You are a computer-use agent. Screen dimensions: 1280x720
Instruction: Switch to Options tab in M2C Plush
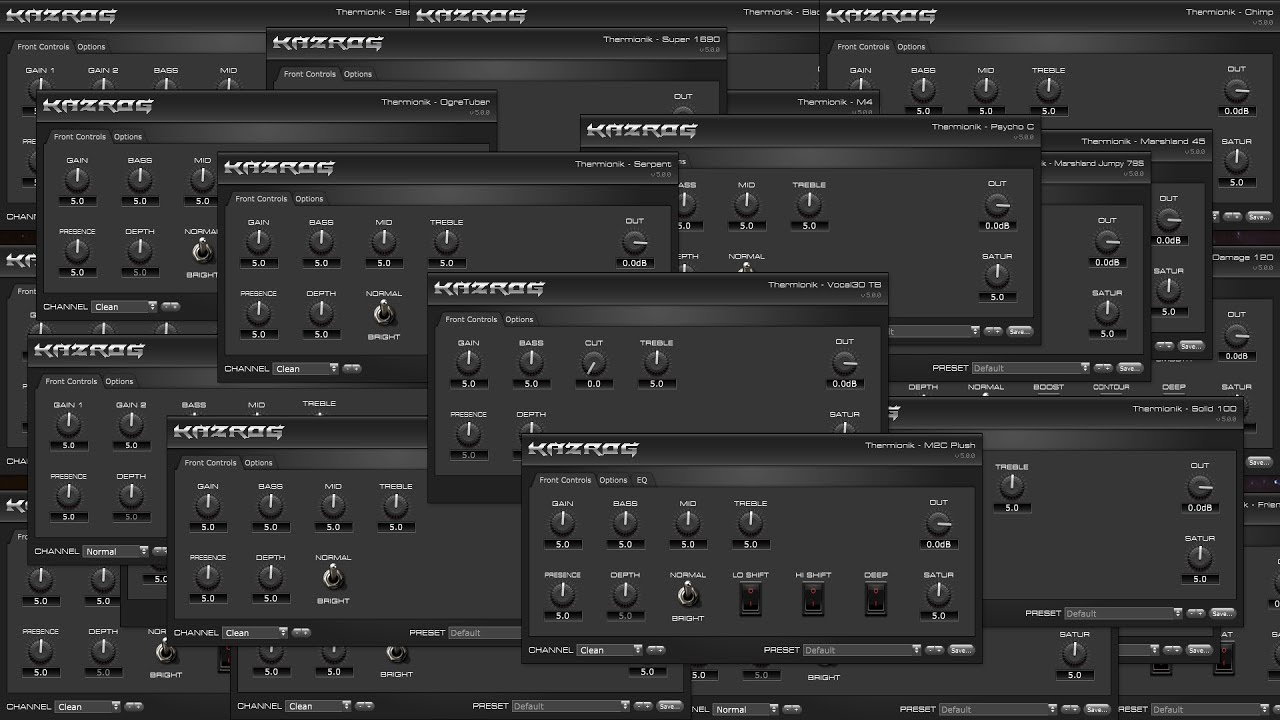613,480
